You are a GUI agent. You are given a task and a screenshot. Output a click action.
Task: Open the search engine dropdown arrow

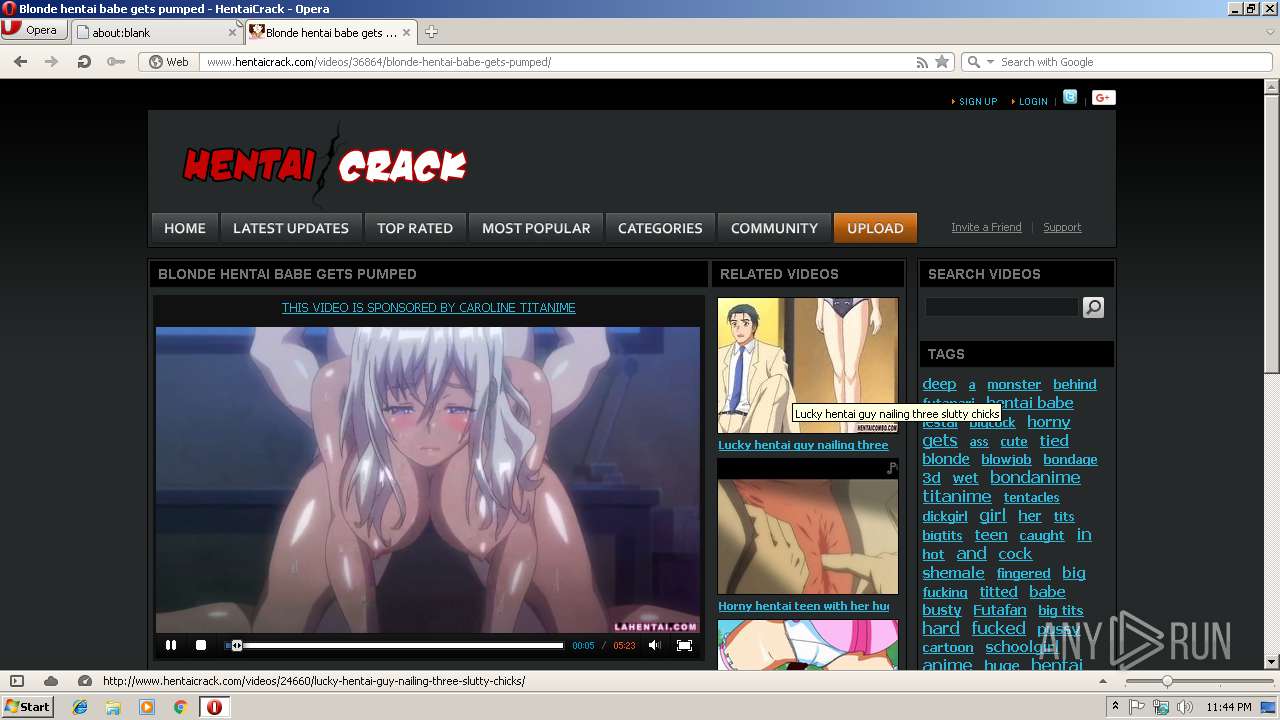990,62
